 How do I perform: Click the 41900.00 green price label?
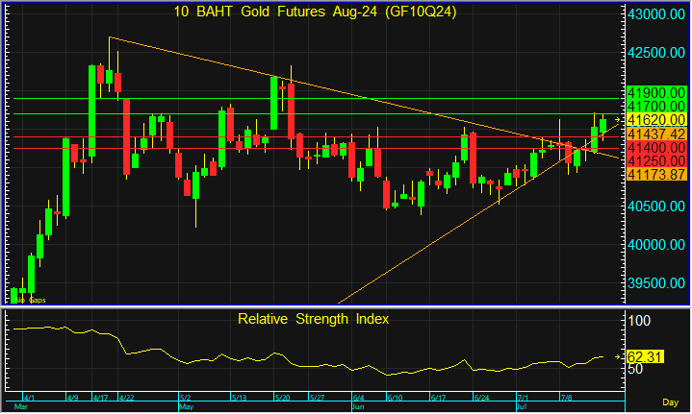point(655,92)
